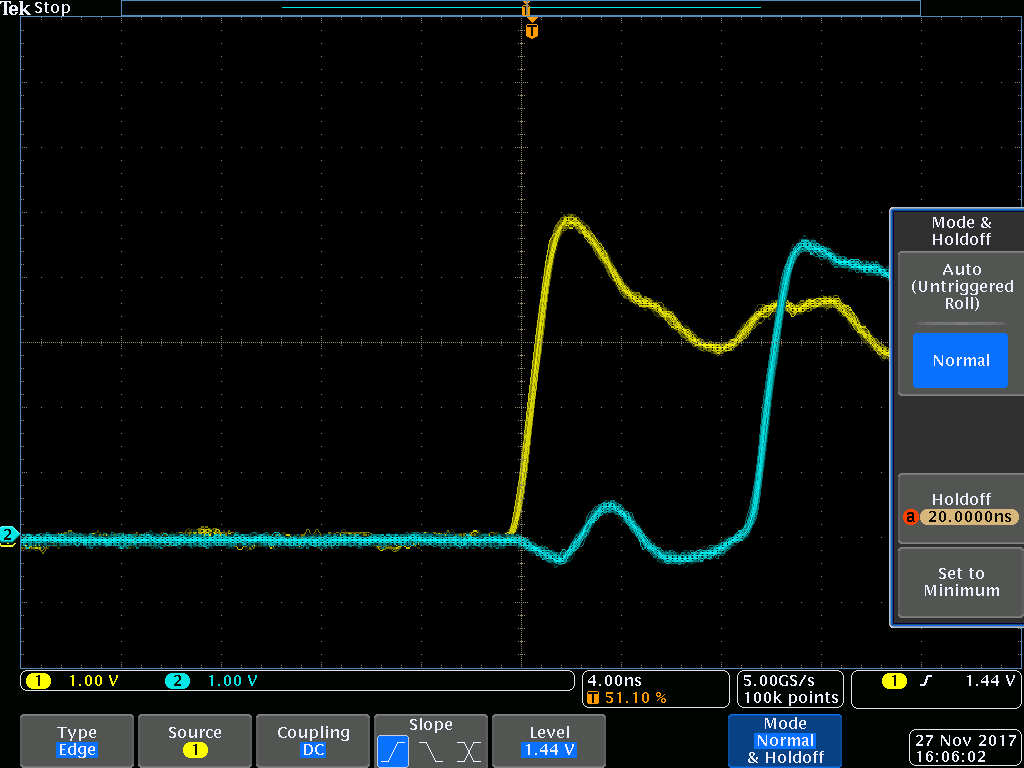Click the Stop acquisition status text
Image resolution: width=1024 pixels, height=768 pixels.
point(52,8)
